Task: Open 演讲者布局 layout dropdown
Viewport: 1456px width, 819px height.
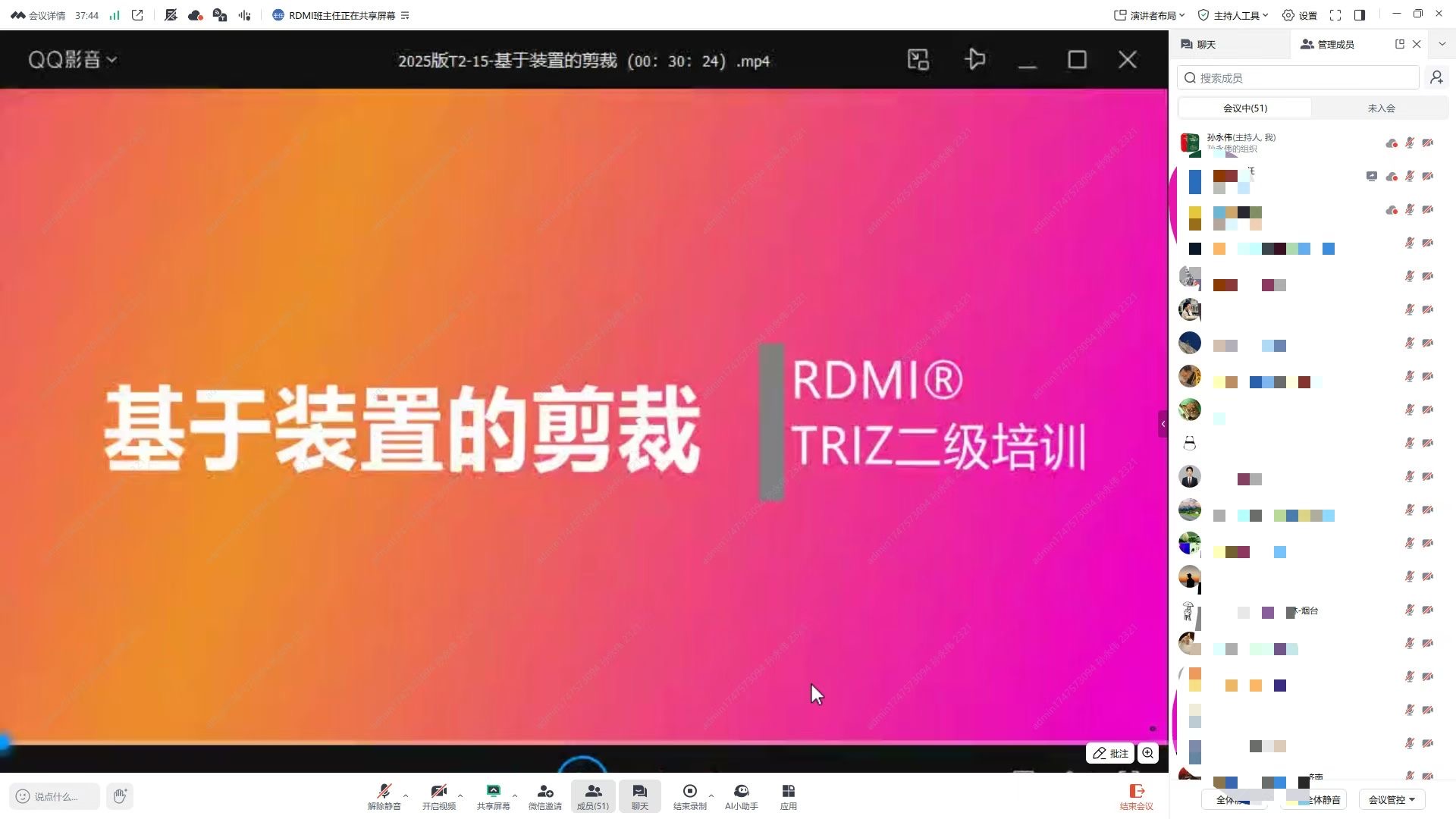Action: [1150, 15]
